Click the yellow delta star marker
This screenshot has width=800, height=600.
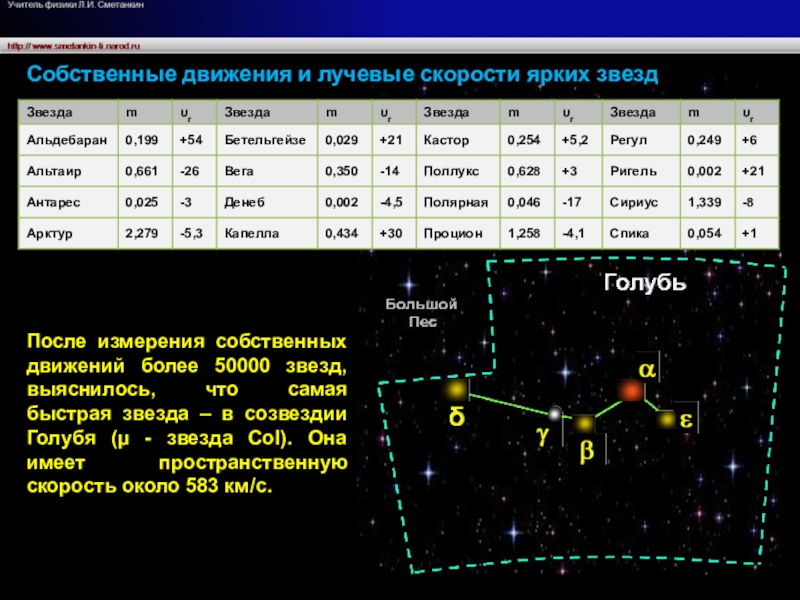click(x=455, y=390)
